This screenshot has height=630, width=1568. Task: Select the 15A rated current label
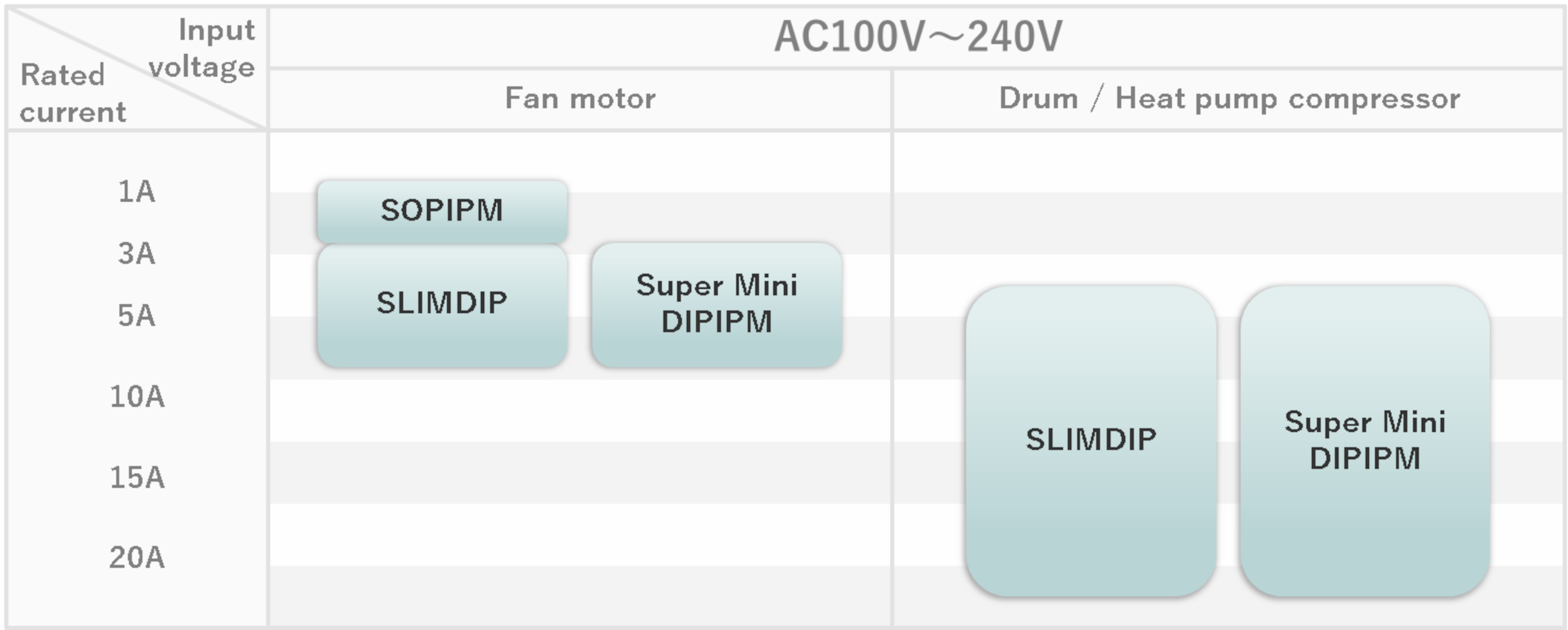(137, 477)
